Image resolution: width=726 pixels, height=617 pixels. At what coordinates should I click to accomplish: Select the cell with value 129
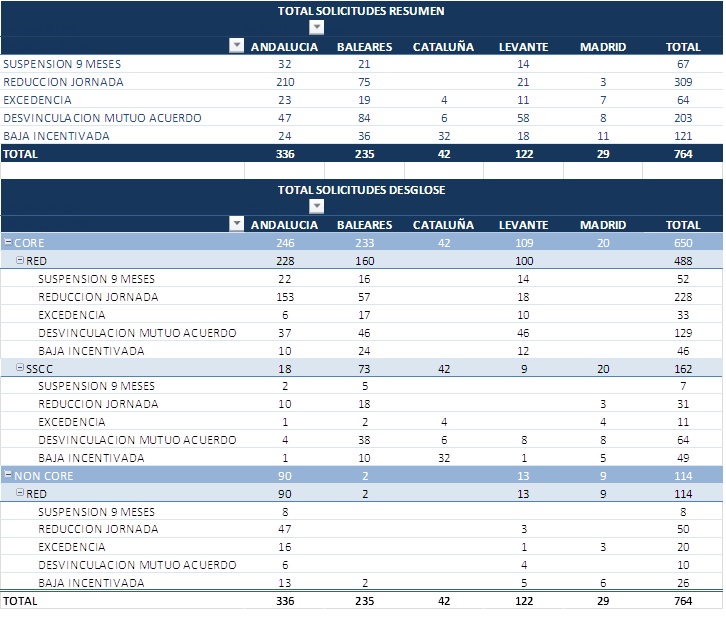[683, 333]
